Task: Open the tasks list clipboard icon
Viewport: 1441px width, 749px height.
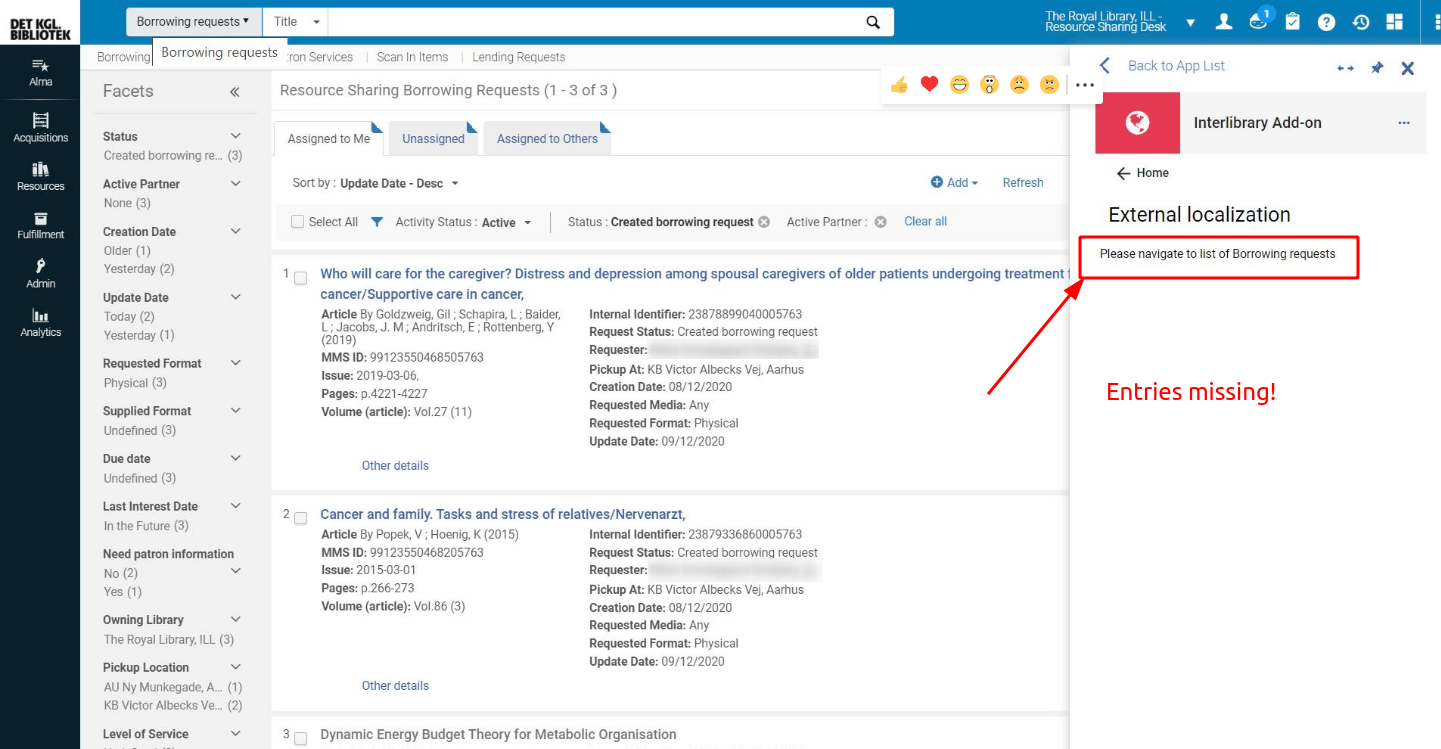Action: 1292,21
